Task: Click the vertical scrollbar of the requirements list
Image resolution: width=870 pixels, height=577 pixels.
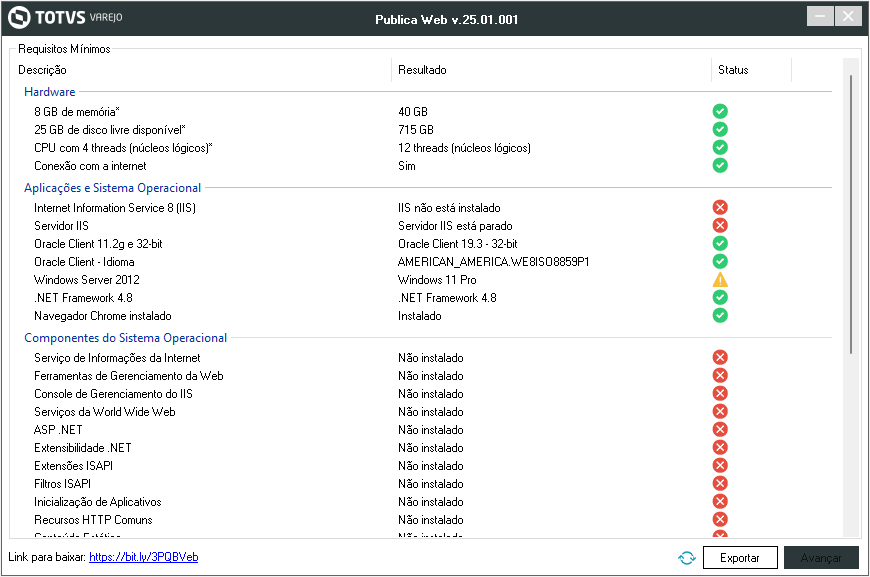Action: coord(851,210)
